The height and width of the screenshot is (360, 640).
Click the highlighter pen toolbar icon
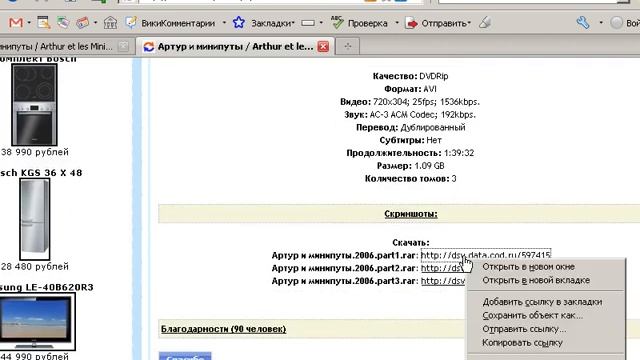click(x=484, y=22)
